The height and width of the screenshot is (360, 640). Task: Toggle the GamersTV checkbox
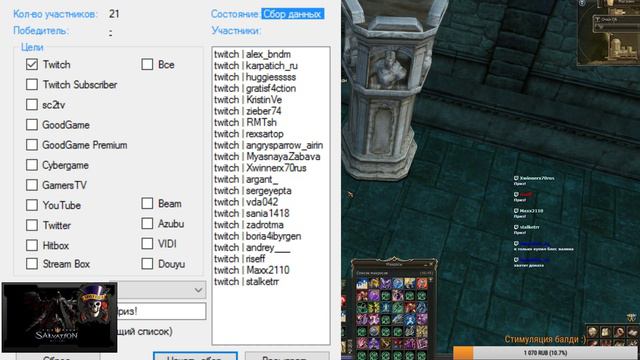[32, 185]
